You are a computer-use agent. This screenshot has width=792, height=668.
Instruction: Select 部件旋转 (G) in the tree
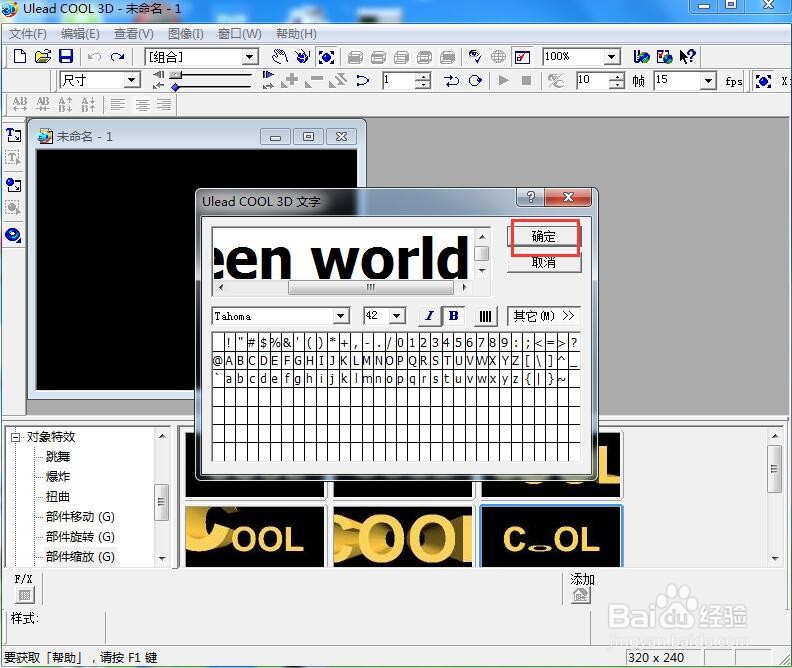coord(80,536)
